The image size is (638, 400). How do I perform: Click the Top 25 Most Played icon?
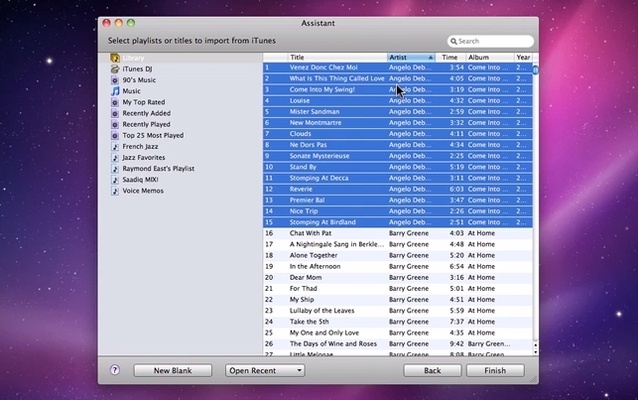coord(115,135)
